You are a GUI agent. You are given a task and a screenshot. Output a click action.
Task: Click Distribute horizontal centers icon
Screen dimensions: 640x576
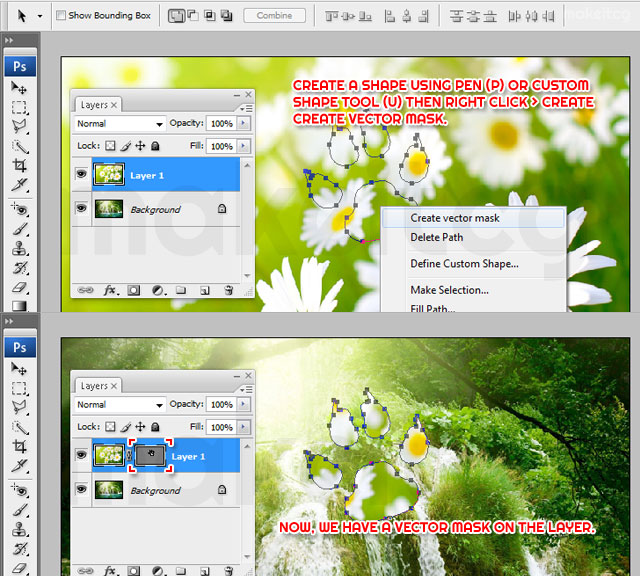click(531, 16)
